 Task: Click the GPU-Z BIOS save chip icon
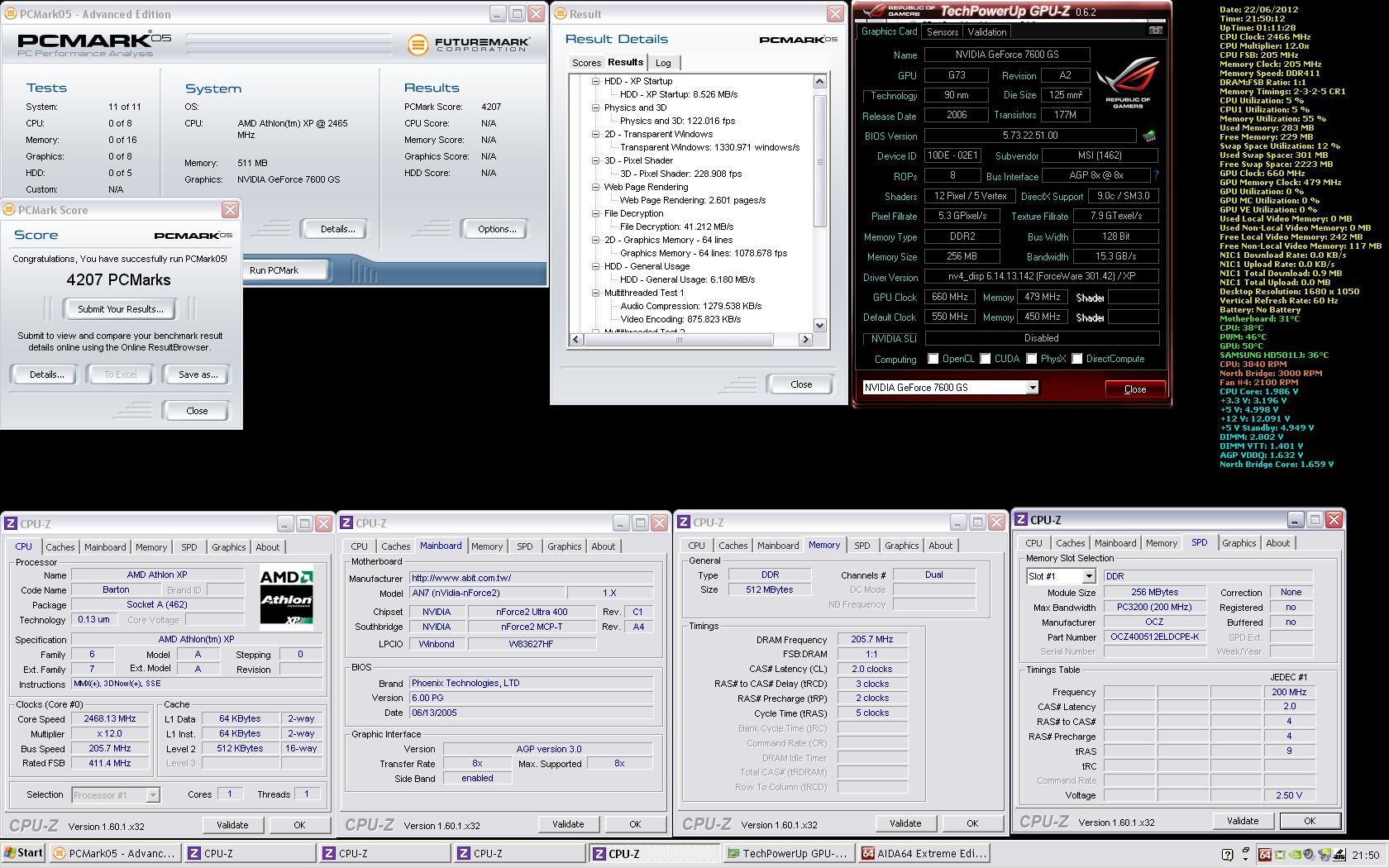(x=1149, y=136)
